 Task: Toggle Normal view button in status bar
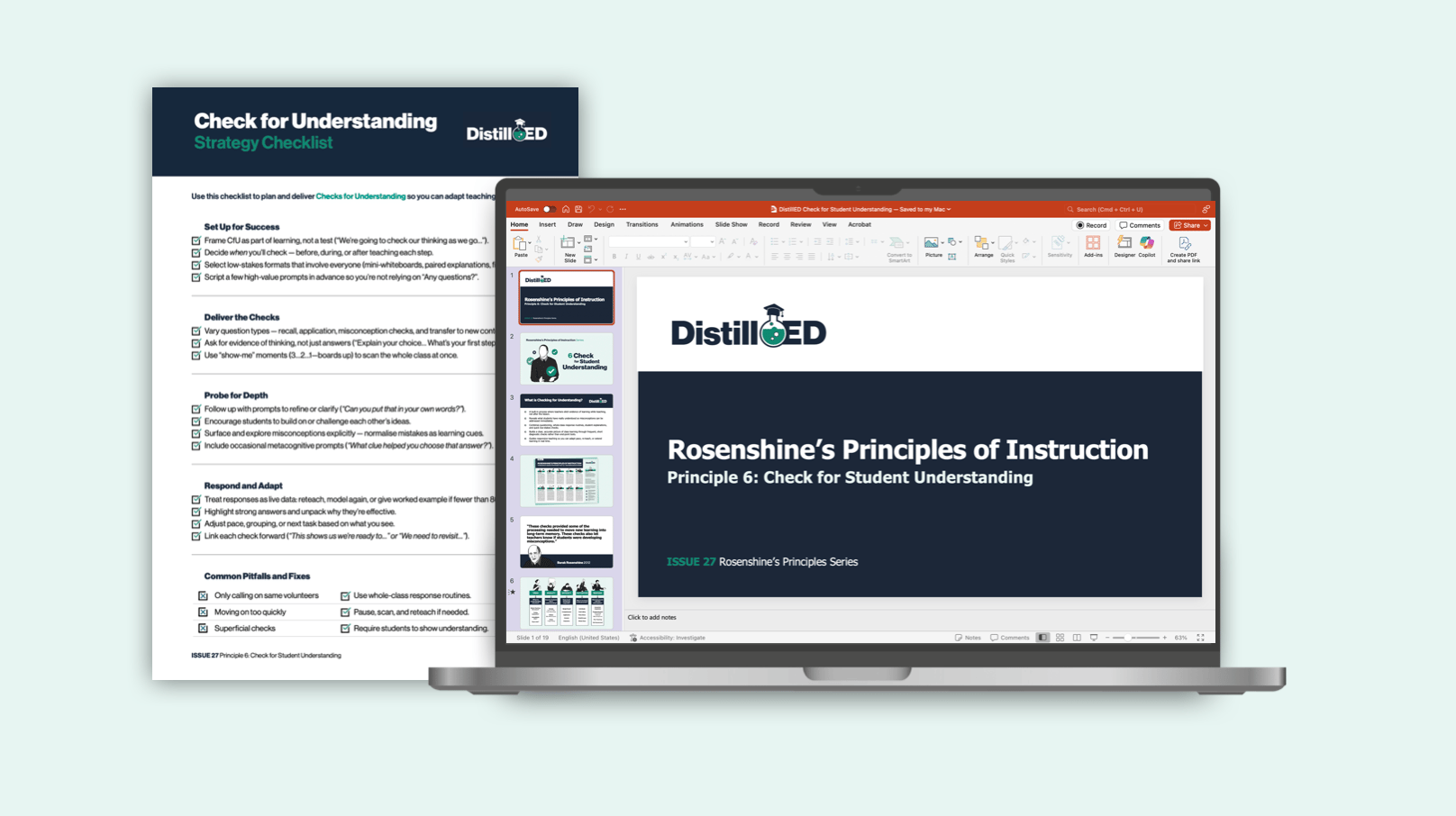[x=1042, y=638]
